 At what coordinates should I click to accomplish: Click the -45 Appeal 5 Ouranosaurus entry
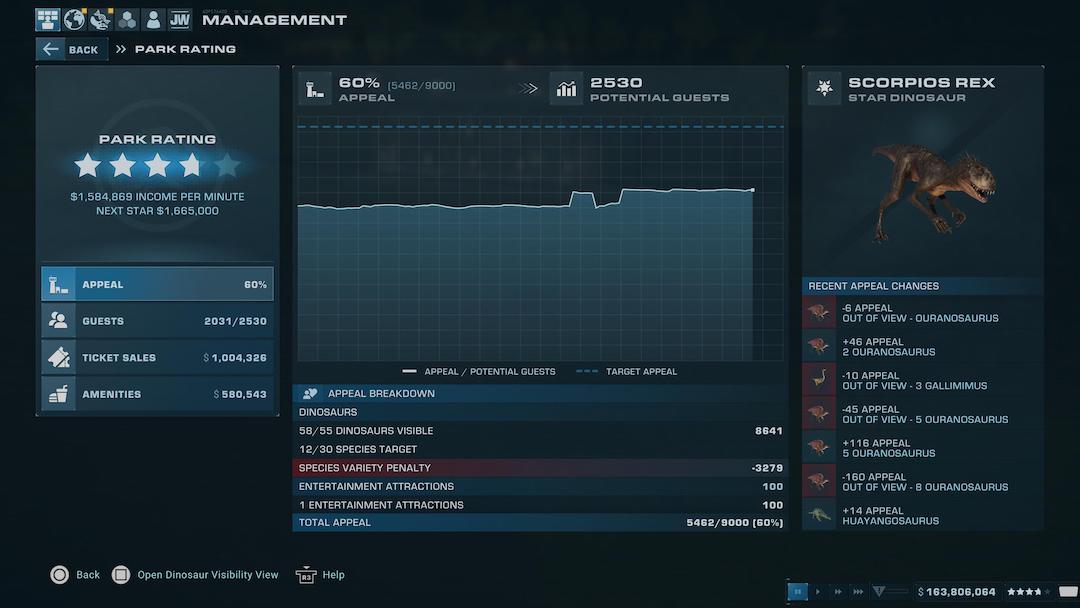coord(922,414)
